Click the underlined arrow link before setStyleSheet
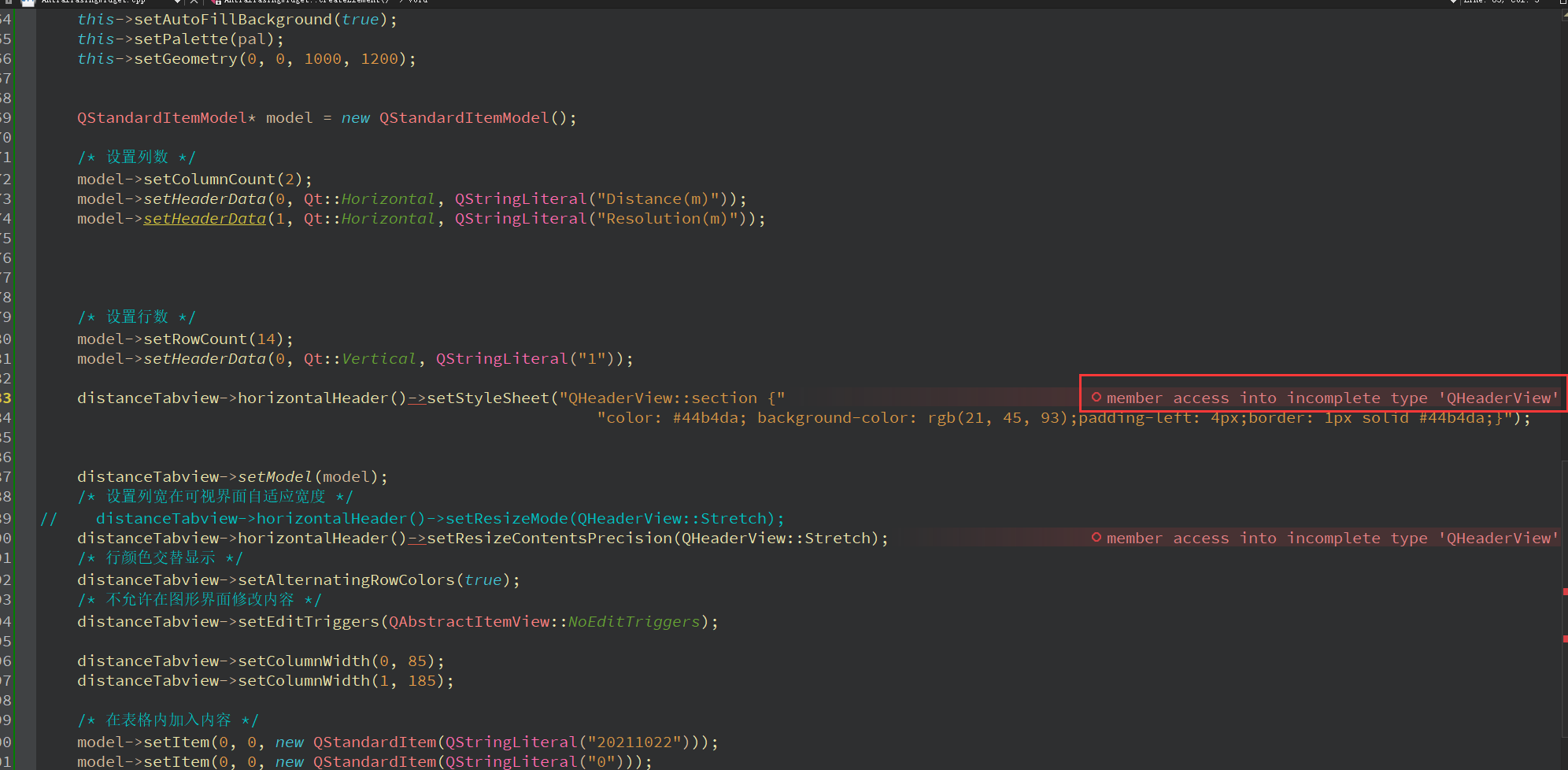1568x770 pixels. (x=416, y=398)
